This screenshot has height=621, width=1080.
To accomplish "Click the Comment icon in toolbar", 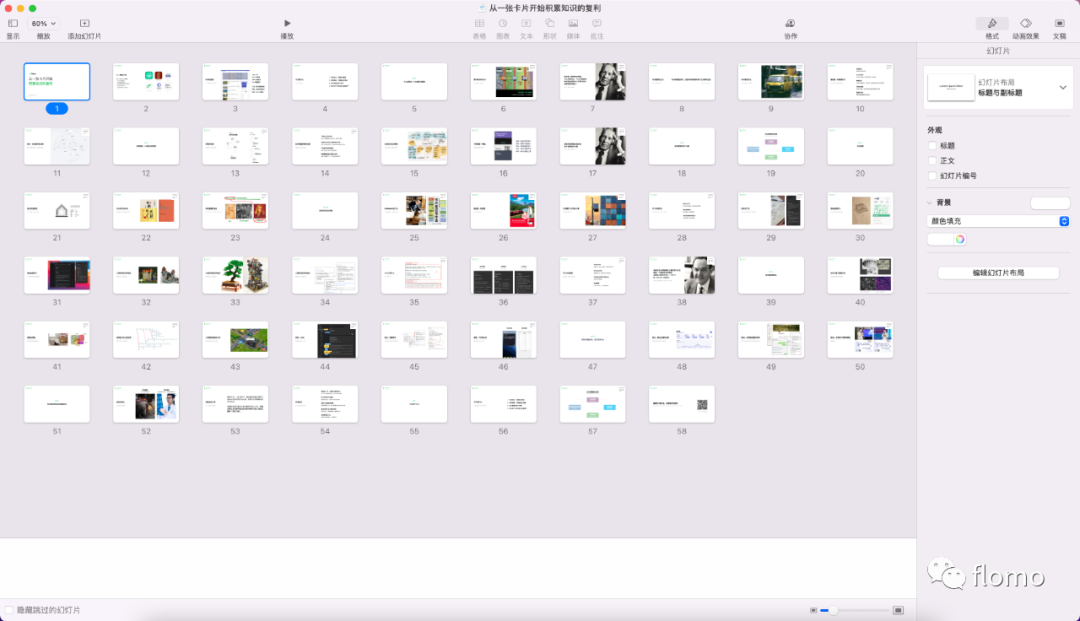I will [596, 23].
